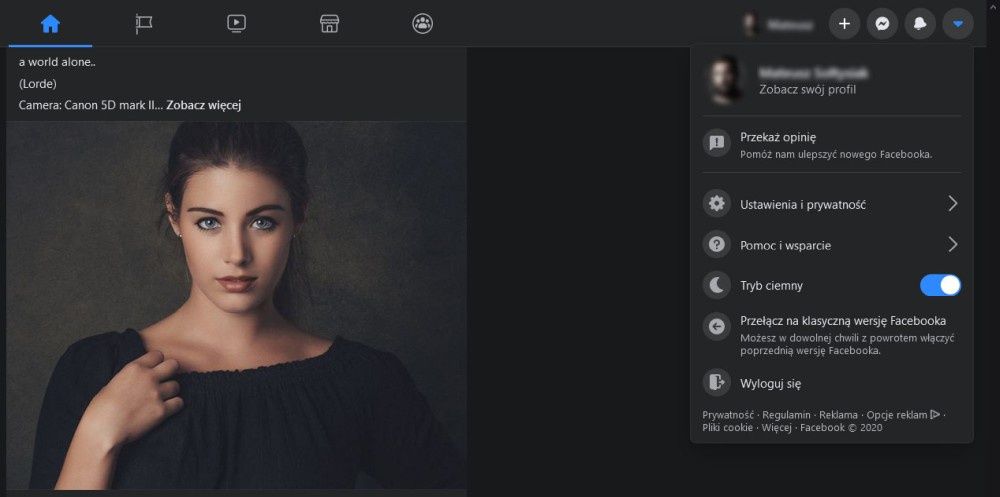
Task: Expand the post with Zobacz więcej
Action: pos(203,105)
